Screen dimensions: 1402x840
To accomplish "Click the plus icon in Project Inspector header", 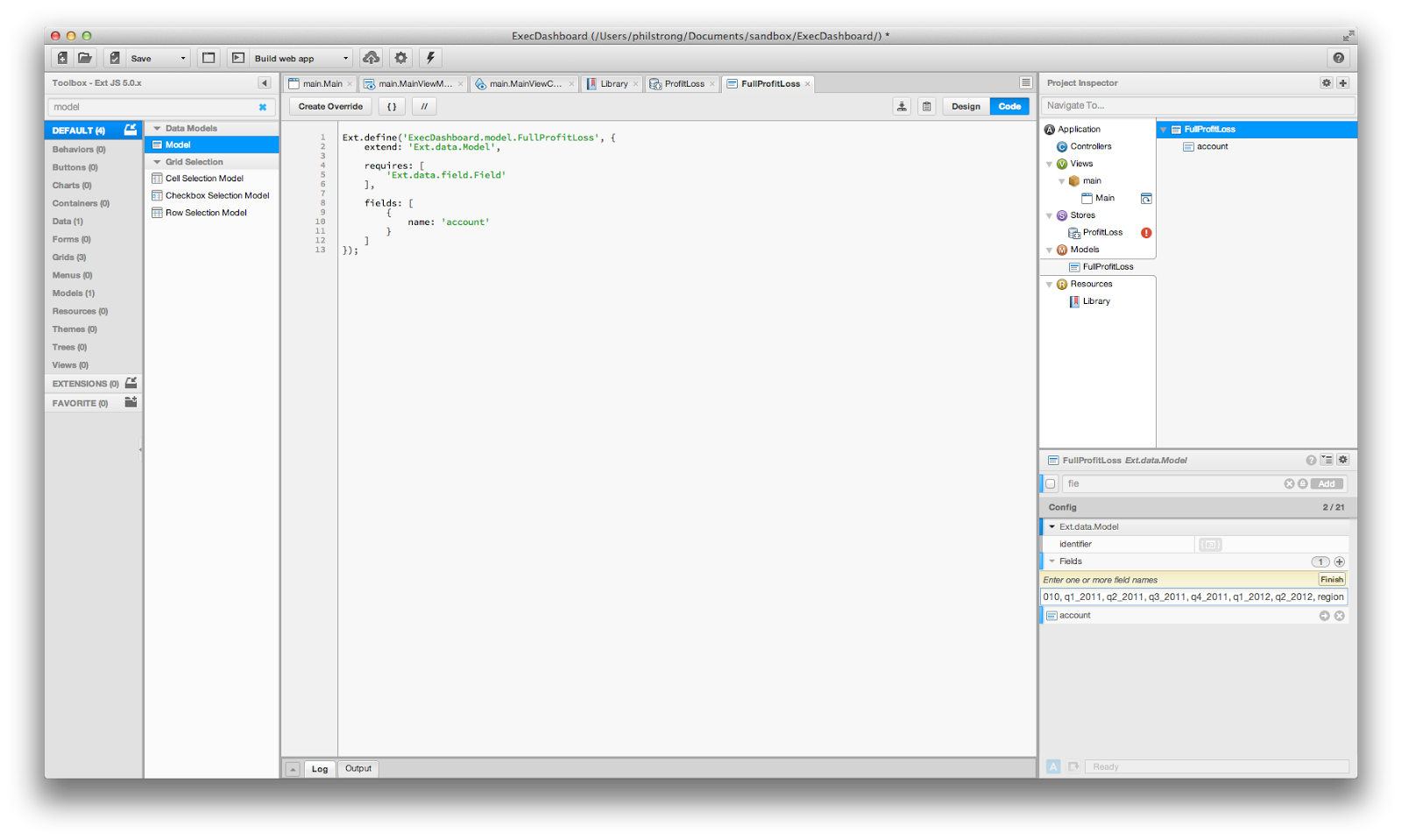I will [1342, 83].
